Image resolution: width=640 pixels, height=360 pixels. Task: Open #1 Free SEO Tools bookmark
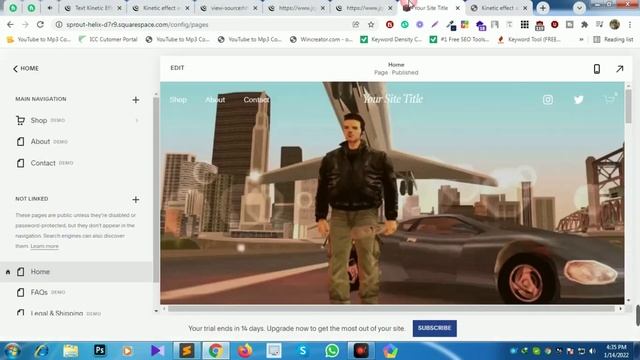[x=460, y=39]
